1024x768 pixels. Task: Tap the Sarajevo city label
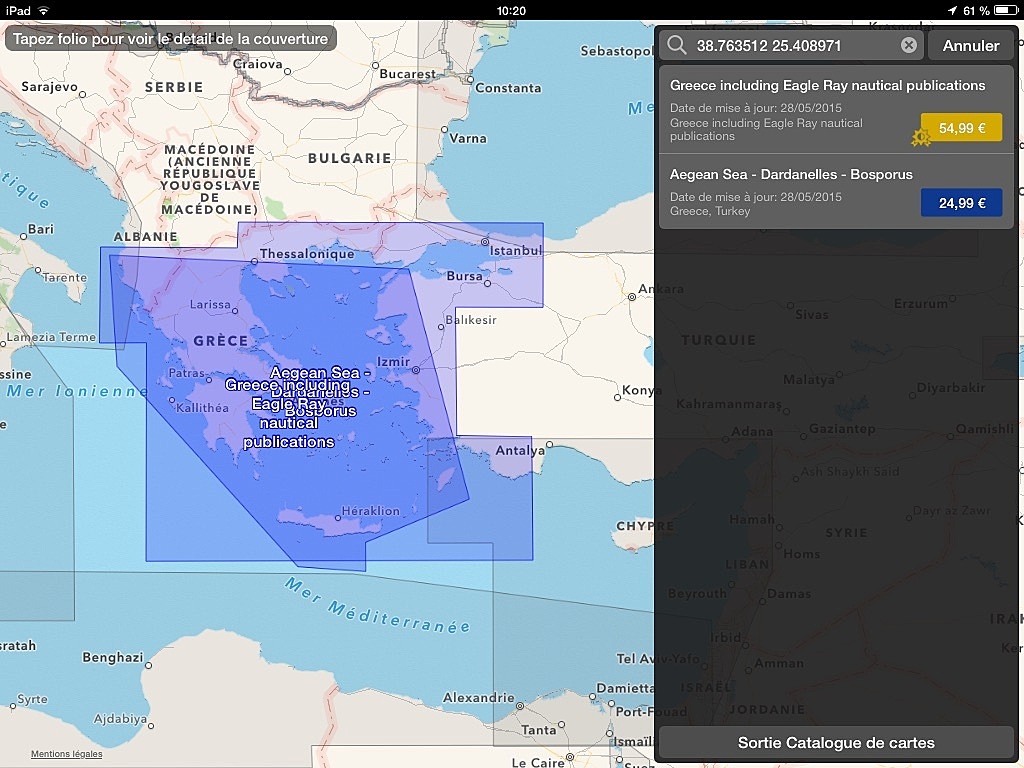pyautogui.click(x=50, y=87)
